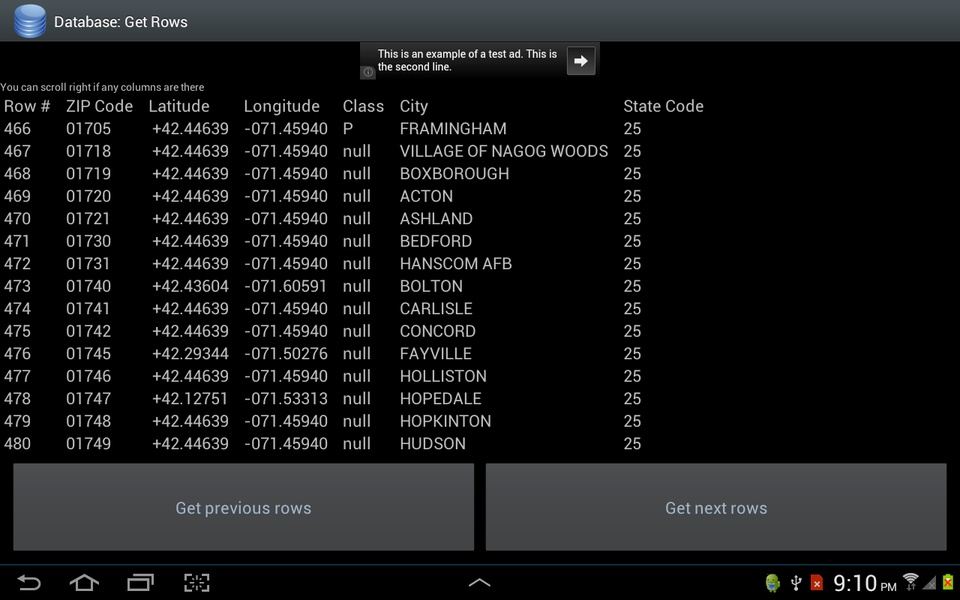Click state code 25 in HUDSON row
This screenshot has height=600, width=960.
[632, 444]
